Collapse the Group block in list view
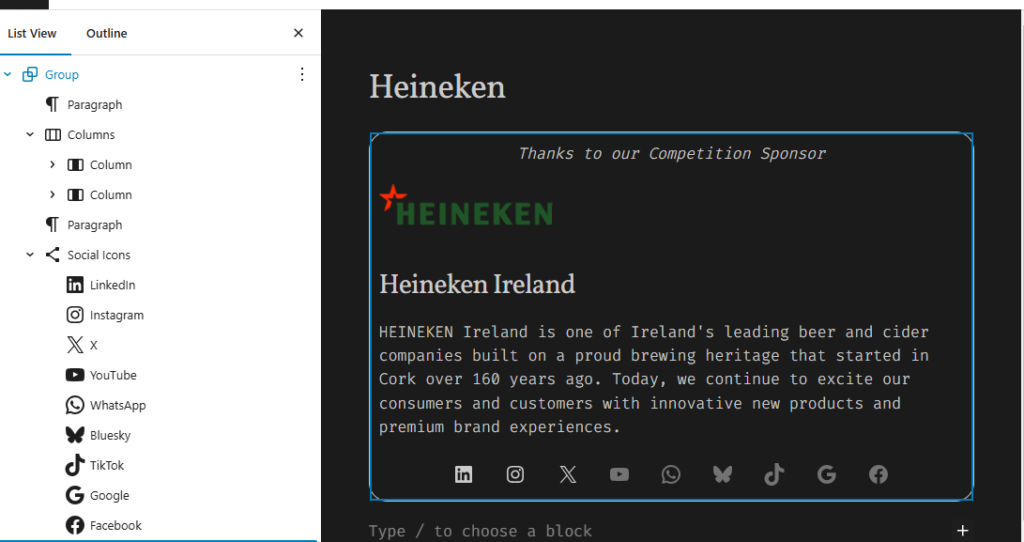The width and height of the screenshot is (1024, 542). [x=8, y=74]
